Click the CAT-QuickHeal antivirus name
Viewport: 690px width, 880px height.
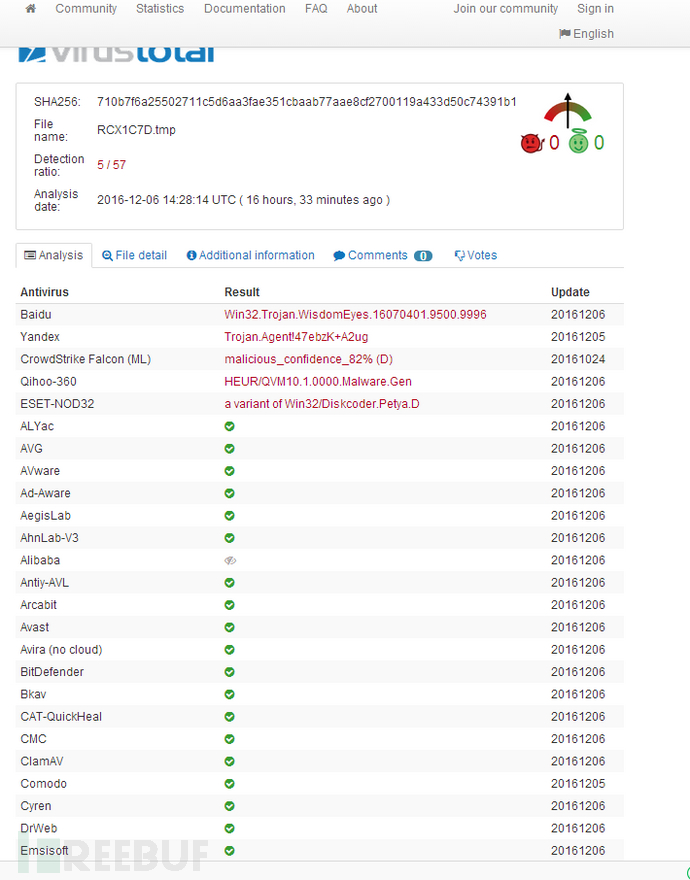coord(61,717)
